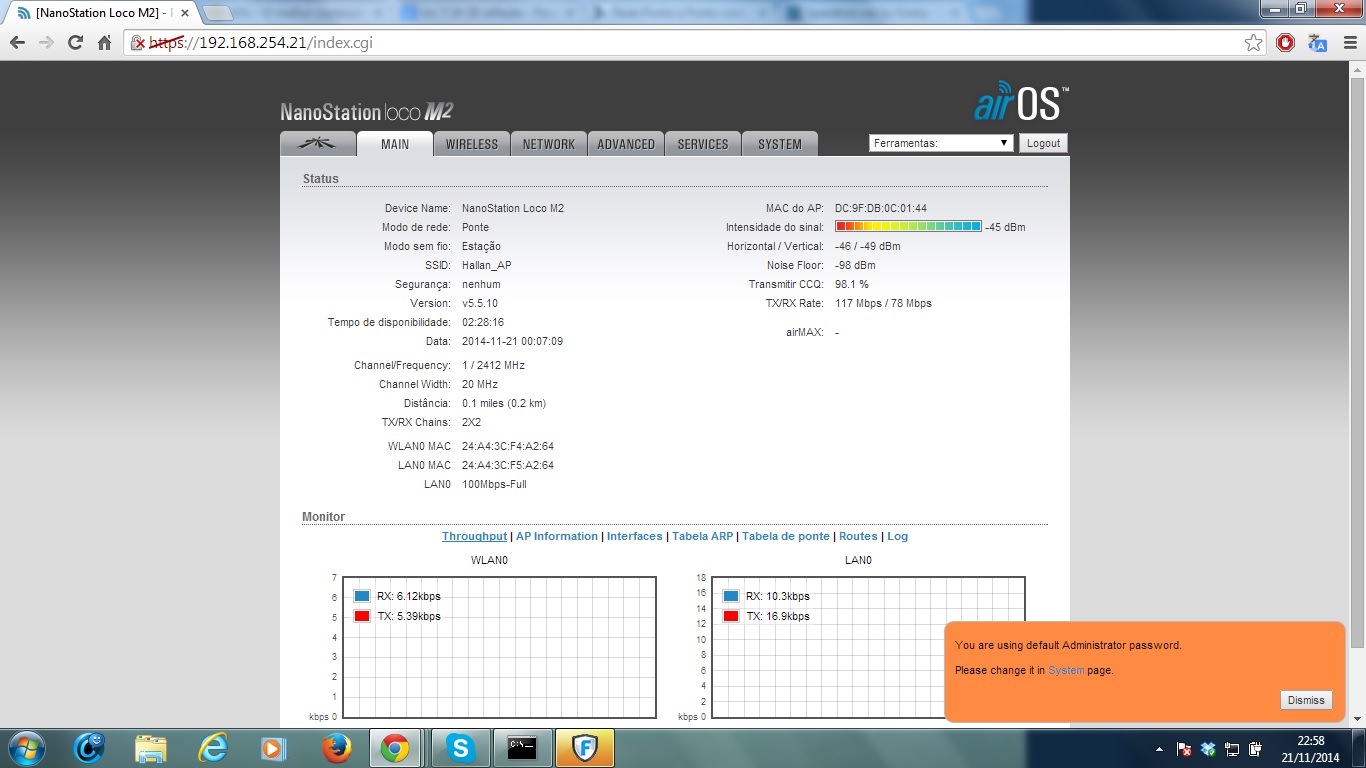Open Skype from the taskbar
Screen dimensions: 1366x768
460,748
